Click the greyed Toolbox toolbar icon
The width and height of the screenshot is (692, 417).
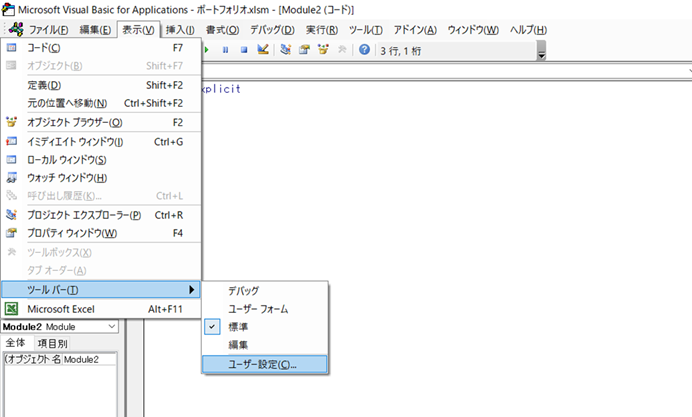click(x=342, y=49)
